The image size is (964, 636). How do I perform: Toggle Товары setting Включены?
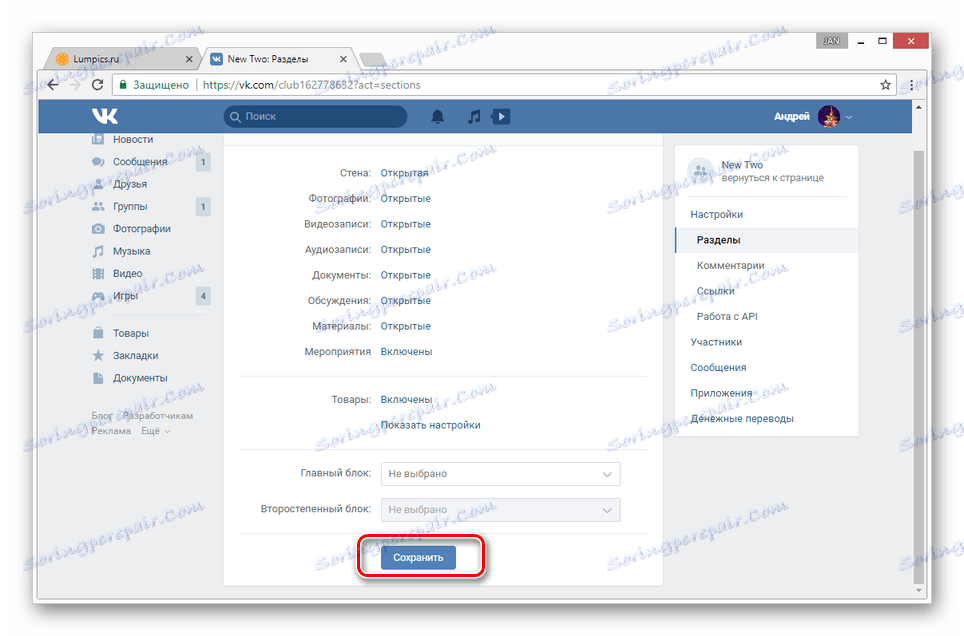(x=406, y=400)
